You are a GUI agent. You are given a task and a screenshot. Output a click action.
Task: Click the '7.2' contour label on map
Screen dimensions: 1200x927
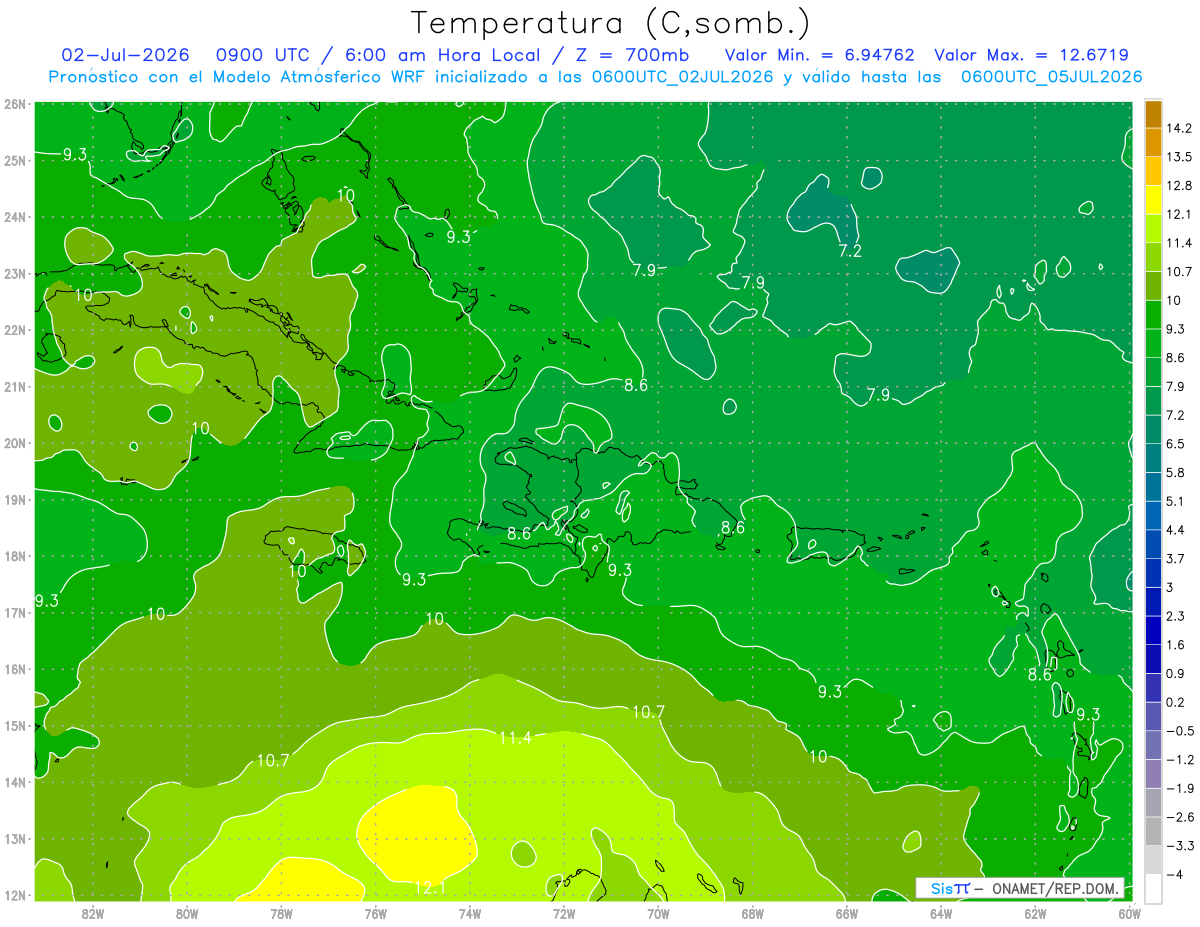point(850,251)
